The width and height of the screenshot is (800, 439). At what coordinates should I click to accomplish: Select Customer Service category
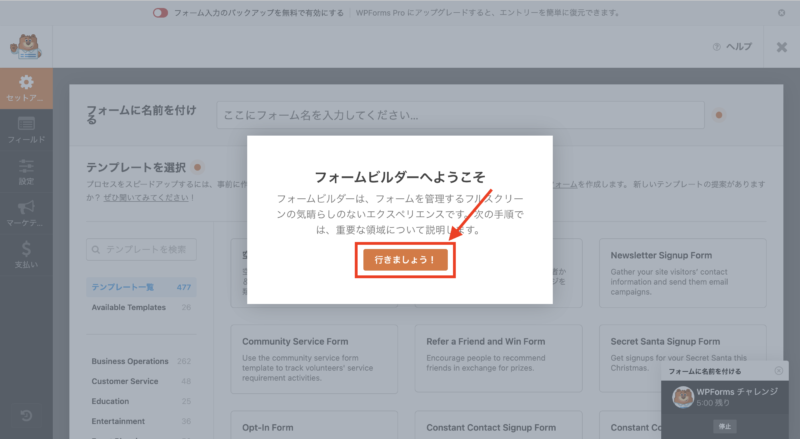click(x=141, y=381)
